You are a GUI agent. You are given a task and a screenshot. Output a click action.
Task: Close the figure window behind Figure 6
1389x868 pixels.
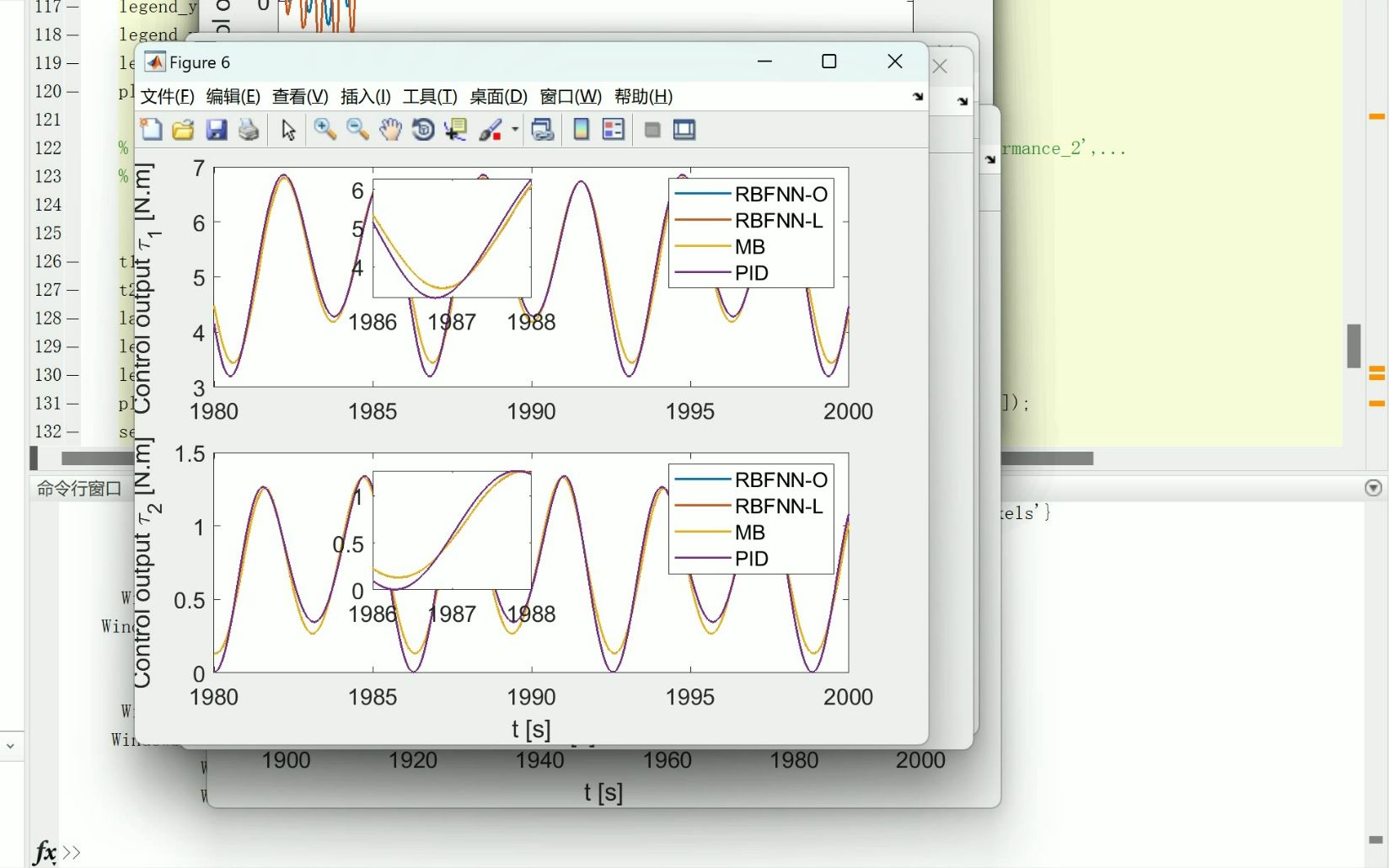941,67
